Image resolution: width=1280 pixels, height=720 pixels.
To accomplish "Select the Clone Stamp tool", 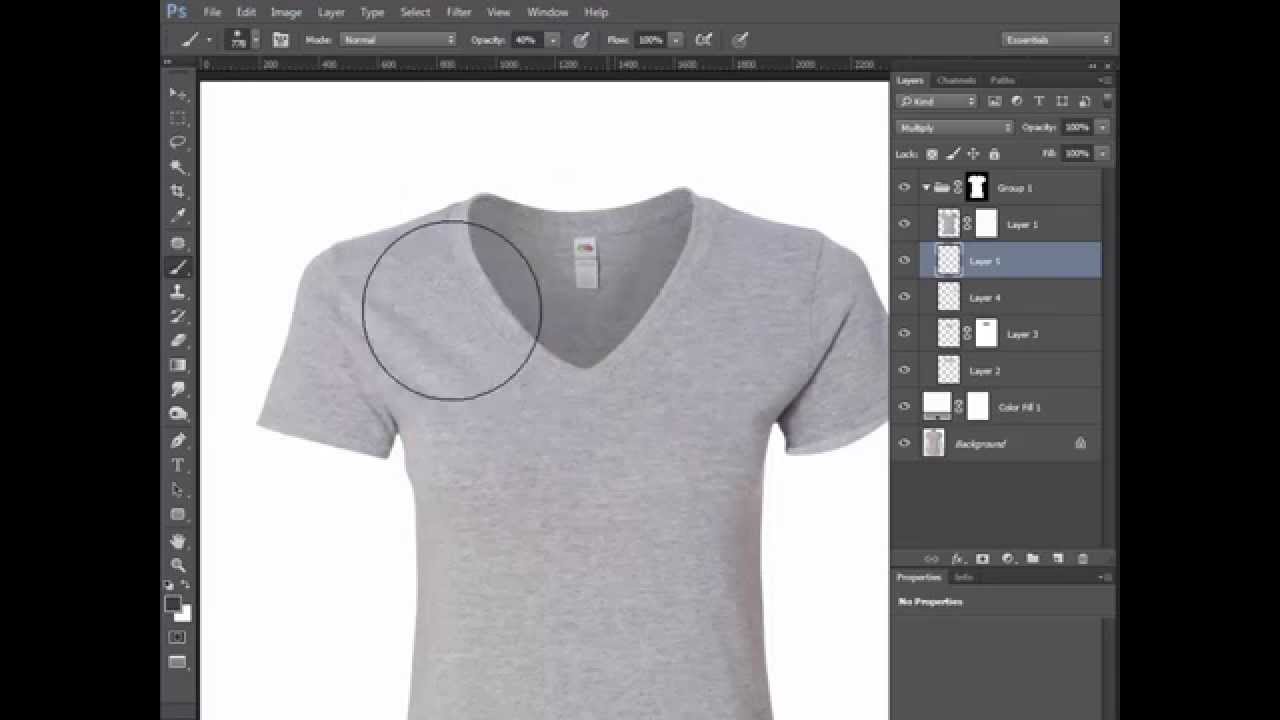I will pyautogui.click(x=178, y=292).
